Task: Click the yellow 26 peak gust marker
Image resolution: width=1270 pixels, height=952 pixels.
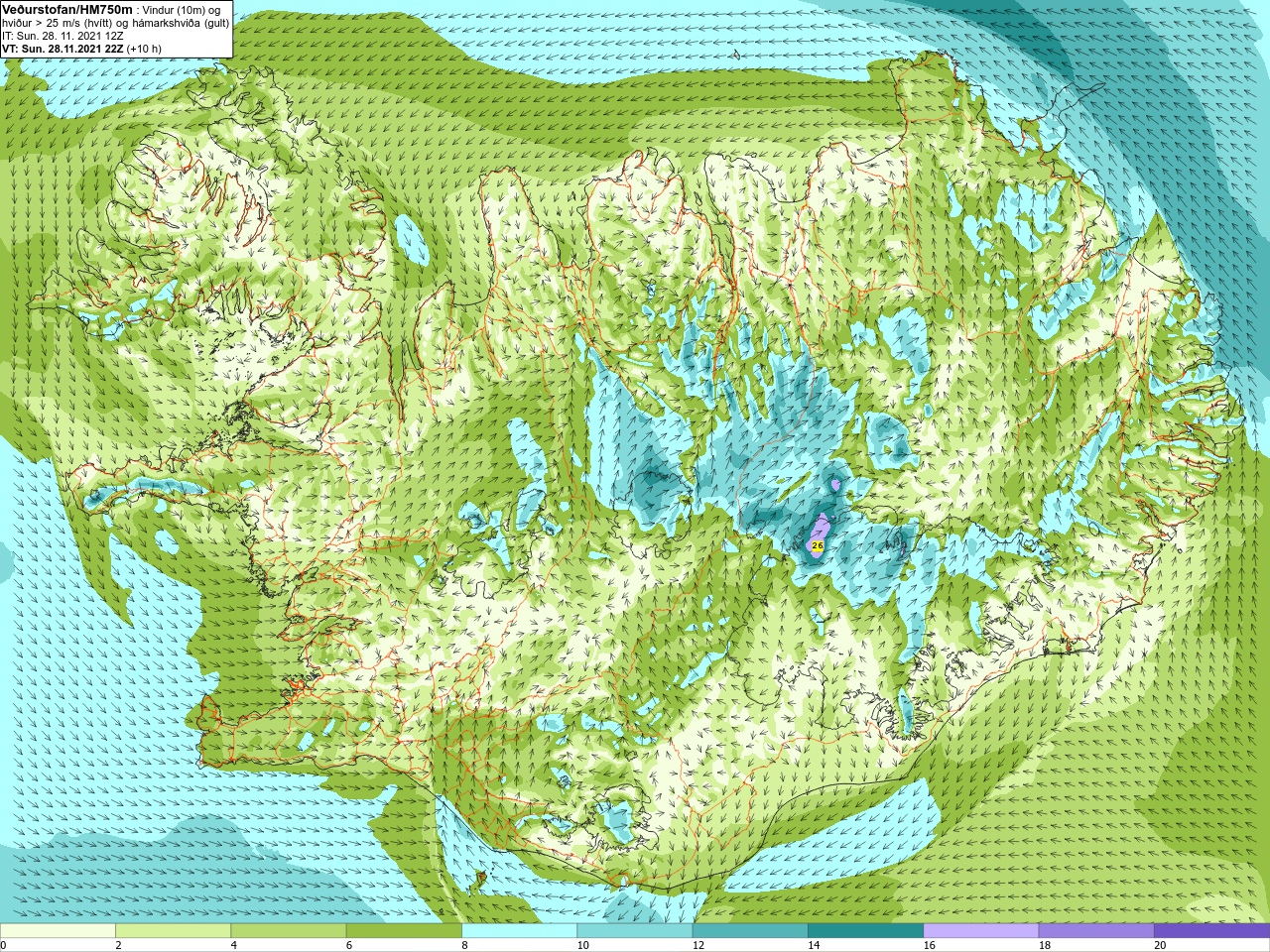Action: pos(818,545)
